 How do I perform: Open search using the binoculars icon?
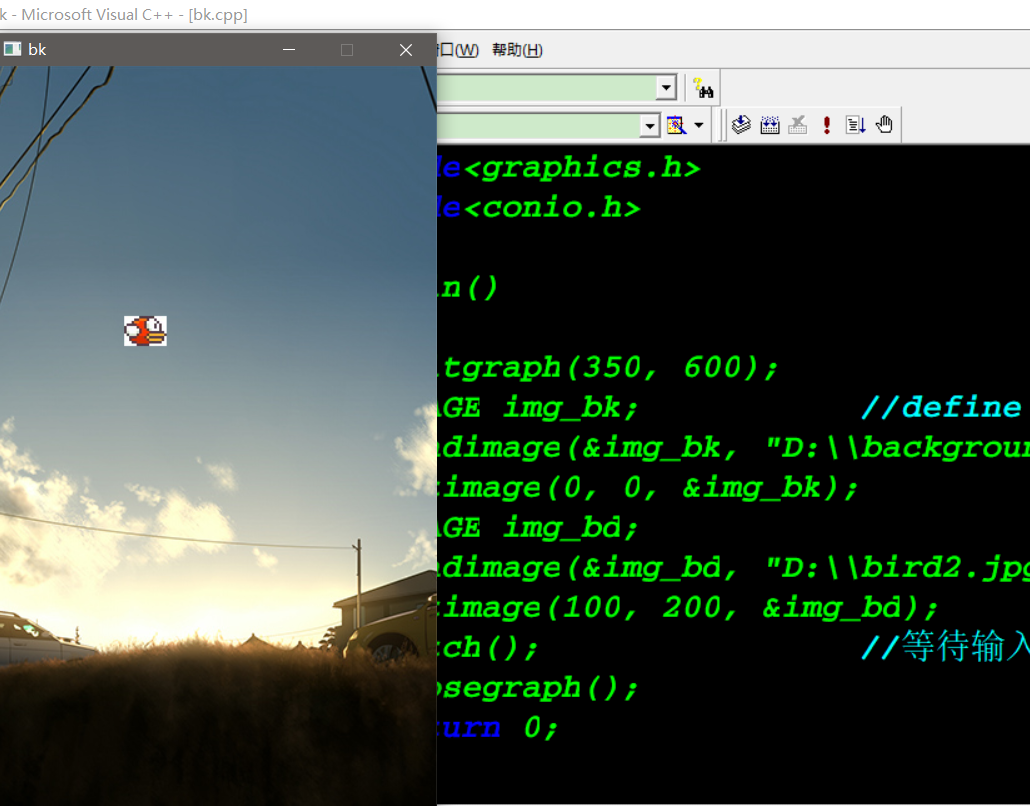click(703, 87)
